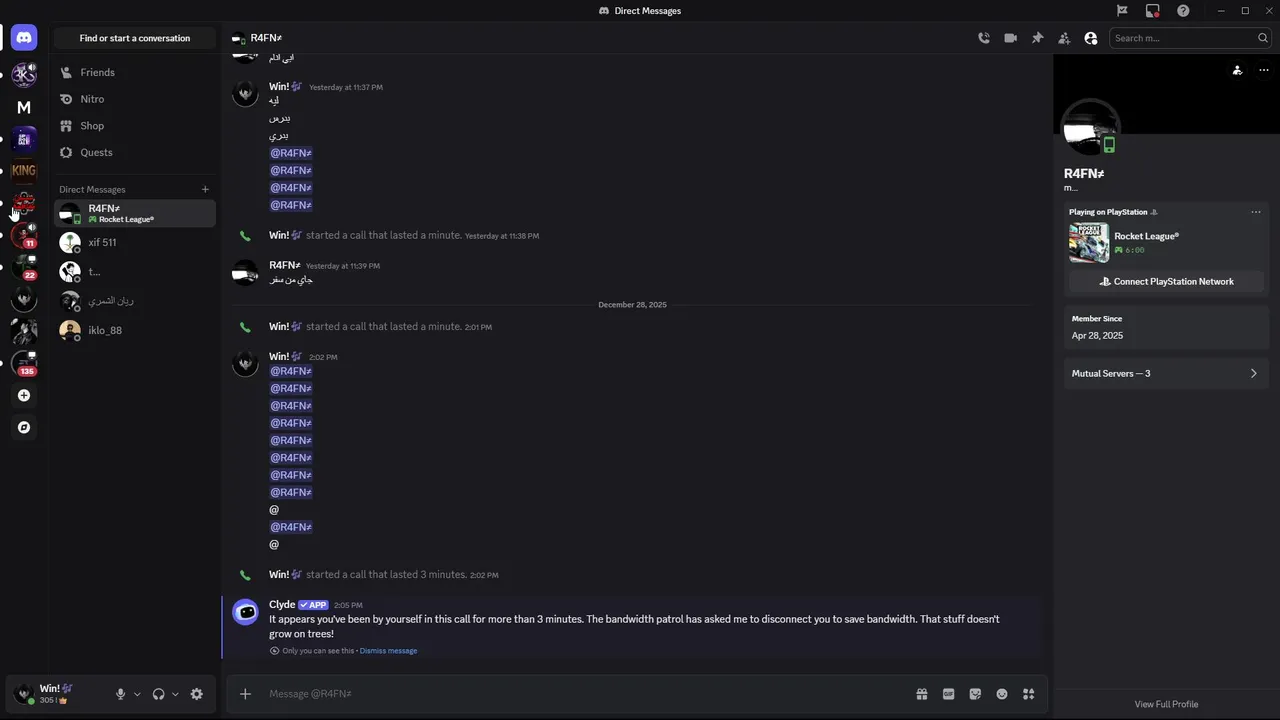Viewport: 1280px width, 720px height.
Task: Toggle headphone deafen
Action: (158, 694)
